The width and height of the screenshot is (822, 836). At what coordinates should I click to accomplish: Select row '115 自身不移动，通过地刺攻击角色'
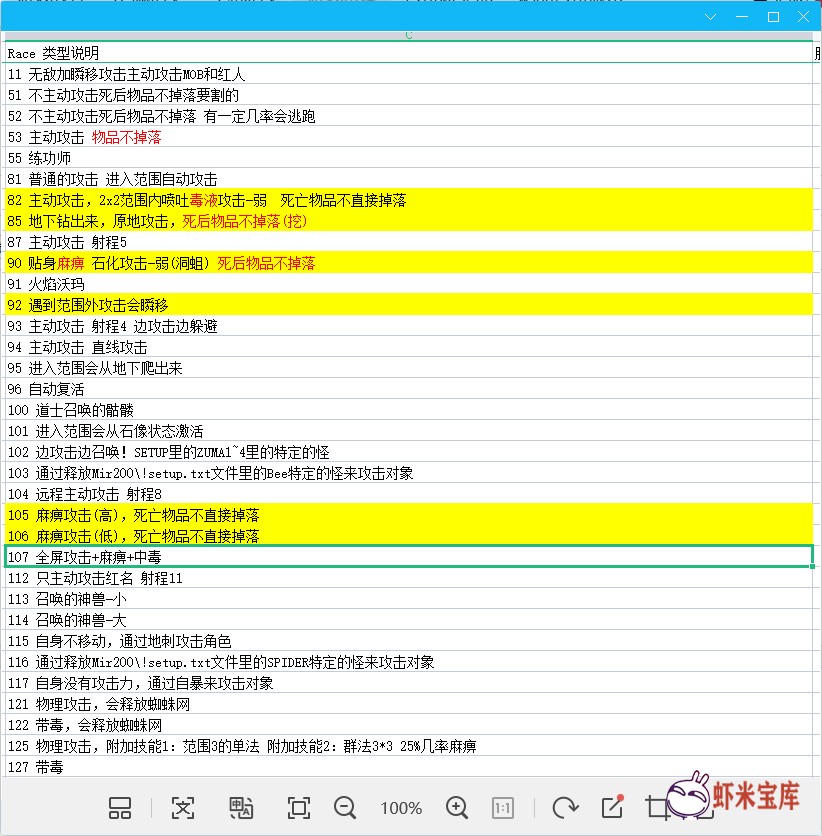coord(408,641)
